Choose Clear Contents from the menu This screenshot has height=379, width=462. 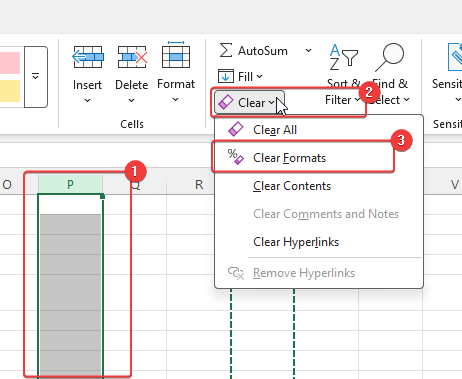[x=319, y=186]
